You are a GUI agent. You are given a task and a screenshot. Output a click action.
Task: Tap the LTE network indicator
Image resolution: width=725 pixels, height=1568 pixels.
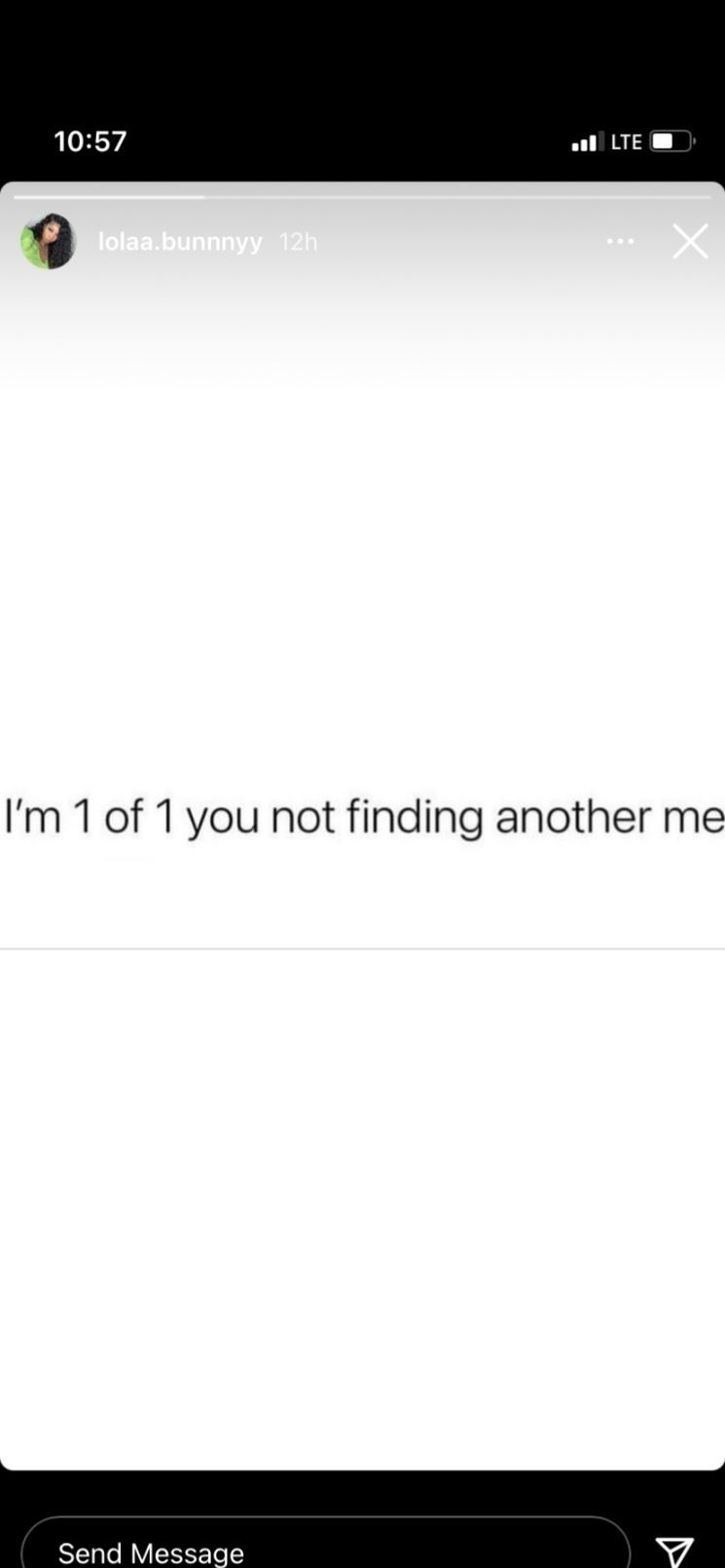point(626,142)
